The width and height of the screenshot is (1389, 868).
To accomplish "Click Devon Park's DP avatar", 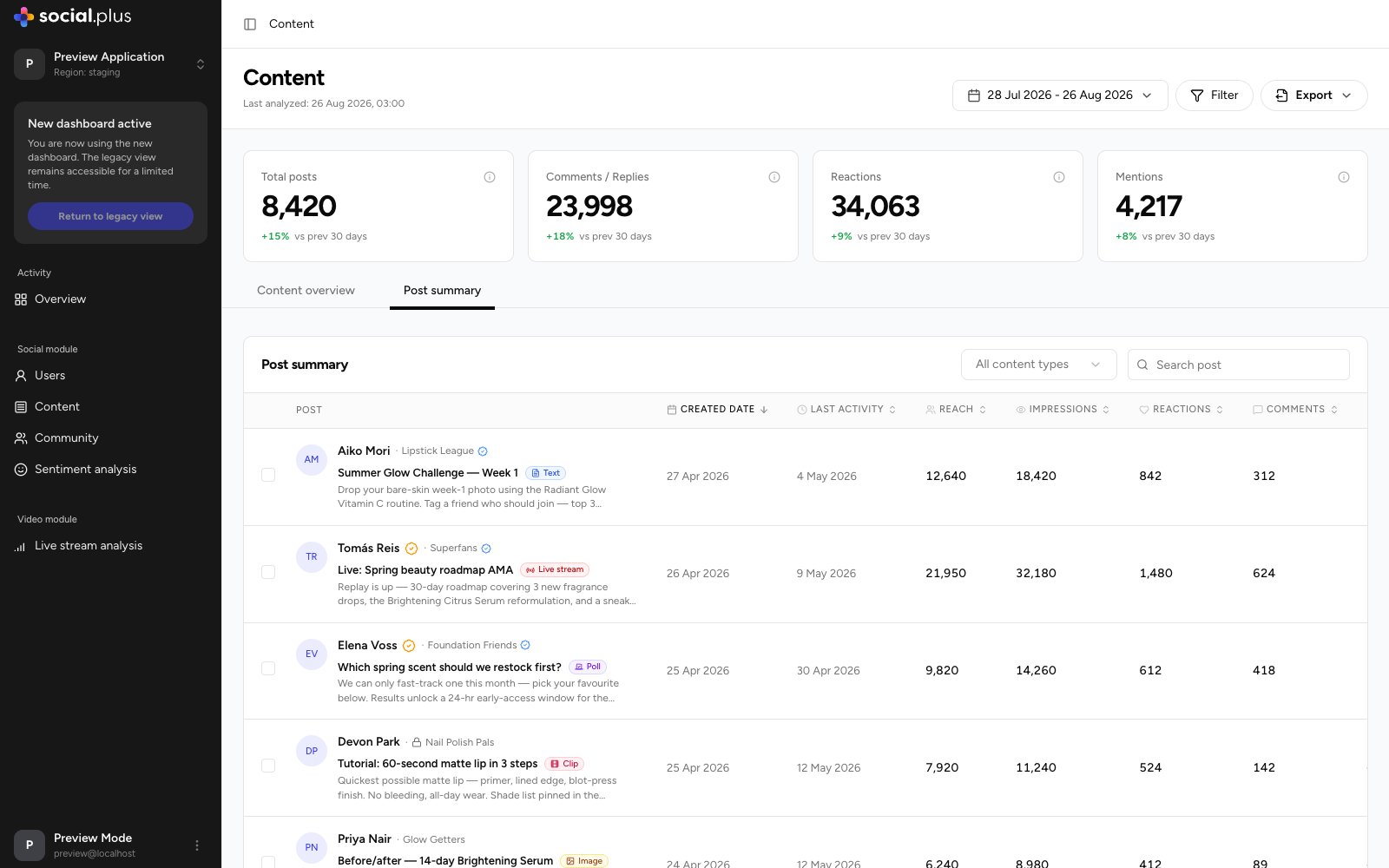I will tap(312, 751).
